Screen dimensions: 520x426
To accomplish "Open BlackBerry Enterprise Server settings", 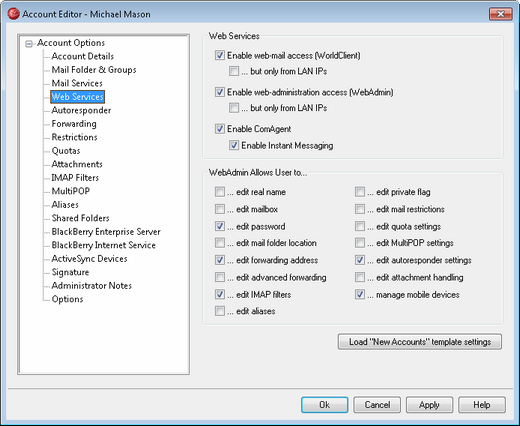I will (106, 232).
